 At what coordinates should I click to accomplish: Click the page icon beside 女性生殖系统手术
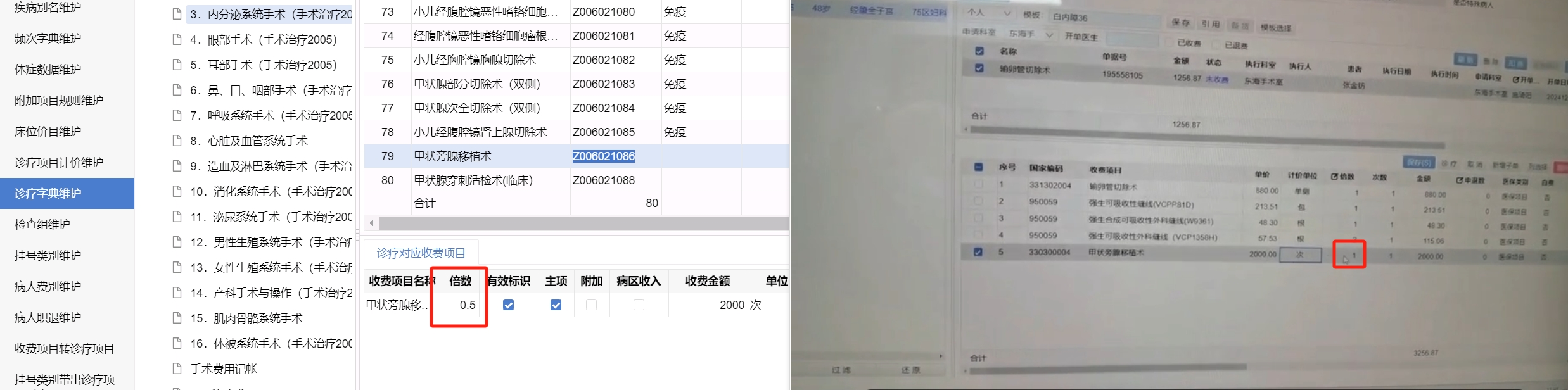(x=177, y=267)
